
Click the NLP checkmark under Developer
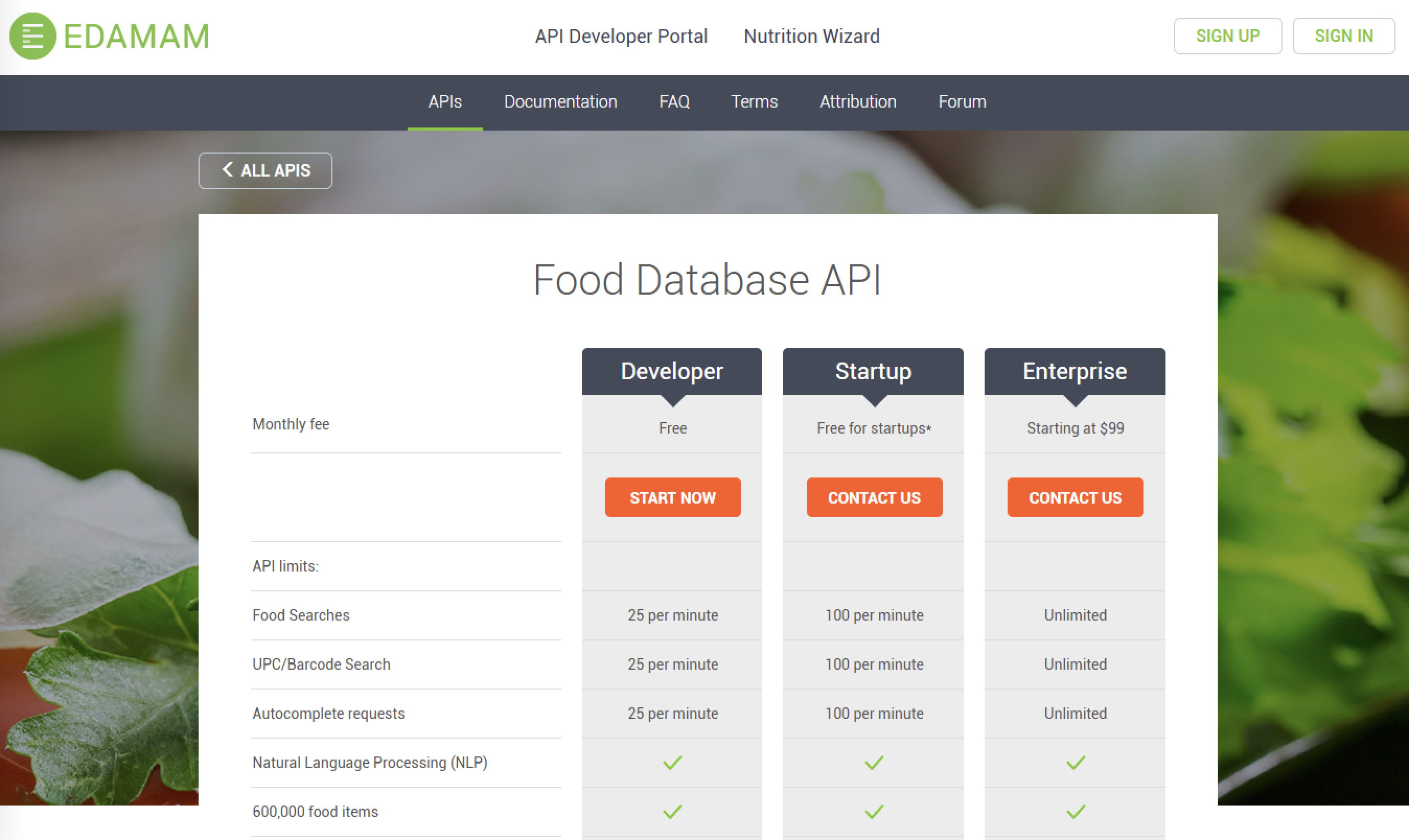672,763
